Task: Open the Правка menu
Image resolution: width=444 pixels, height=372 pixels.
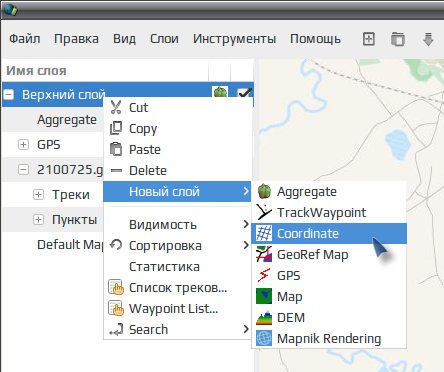Action: click(76, 39)
